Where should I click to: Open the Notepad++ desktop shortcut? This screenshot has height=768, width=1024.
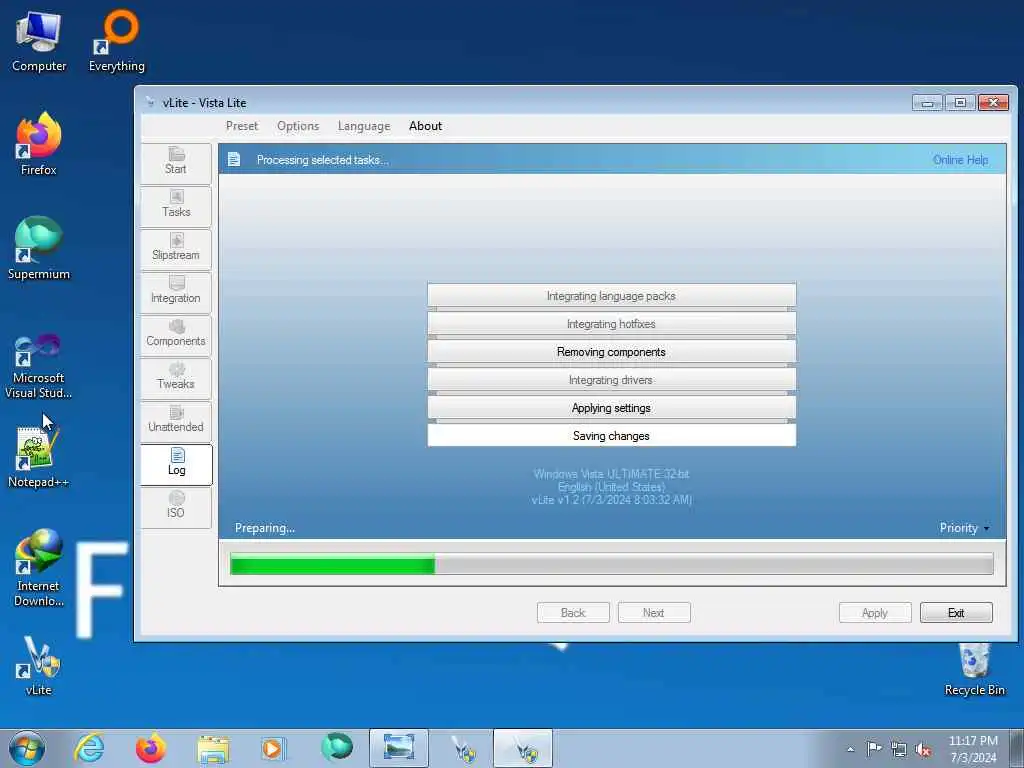tap(39, 456)
